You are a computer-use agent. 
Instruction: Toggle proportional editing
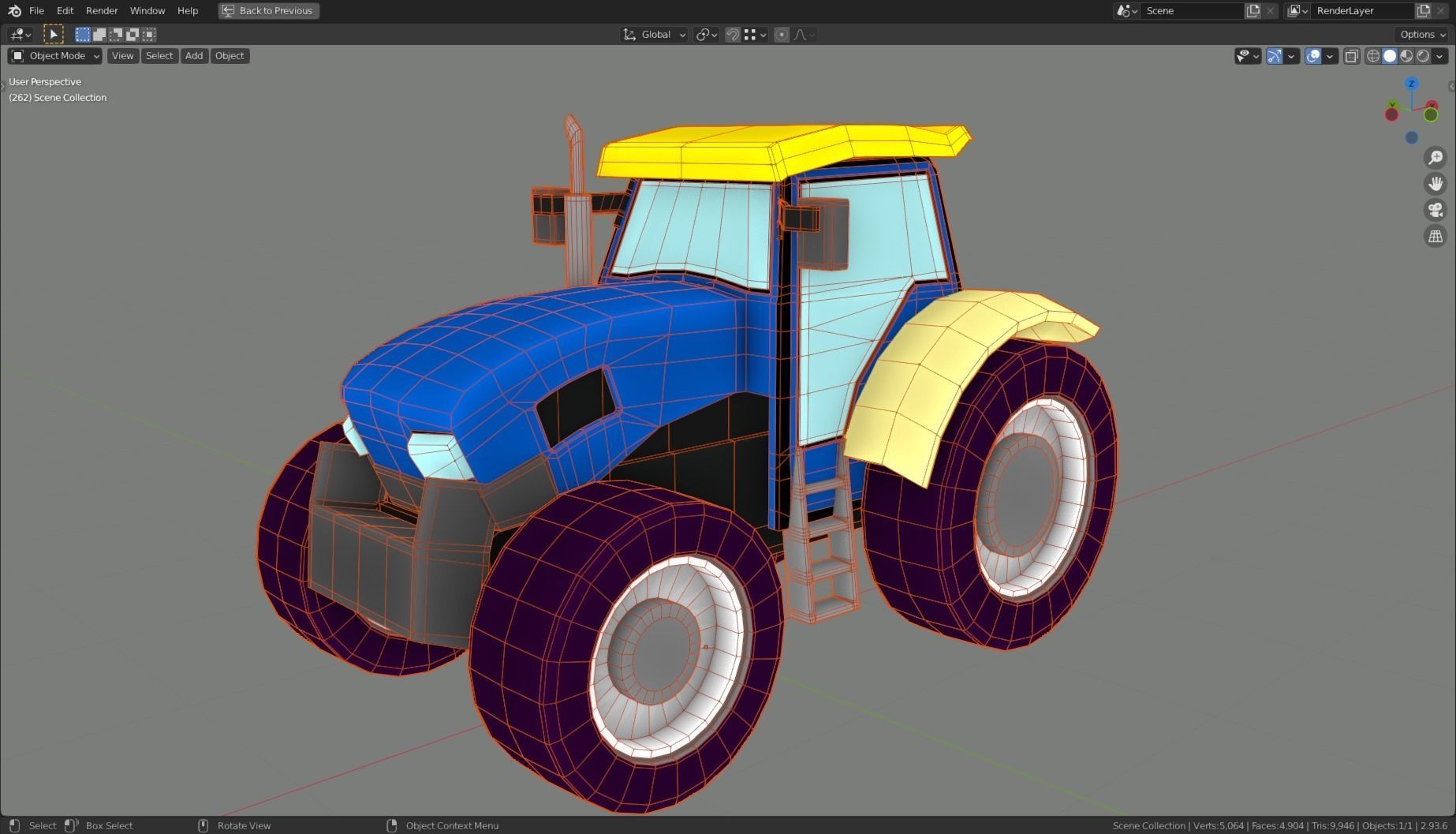[782, 35]
